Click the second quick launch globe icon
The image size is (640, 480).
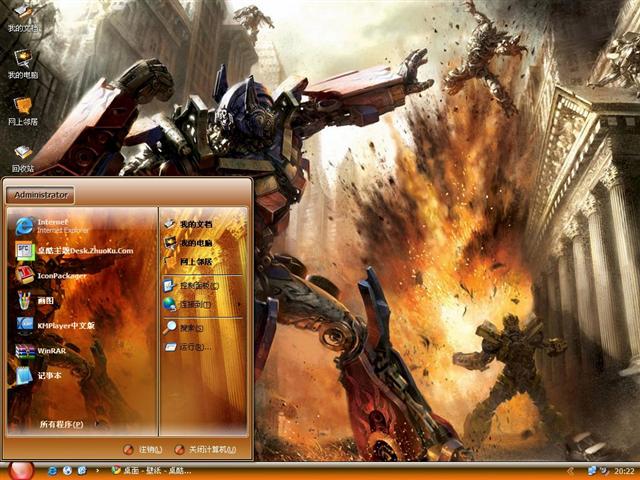[67, 471]
